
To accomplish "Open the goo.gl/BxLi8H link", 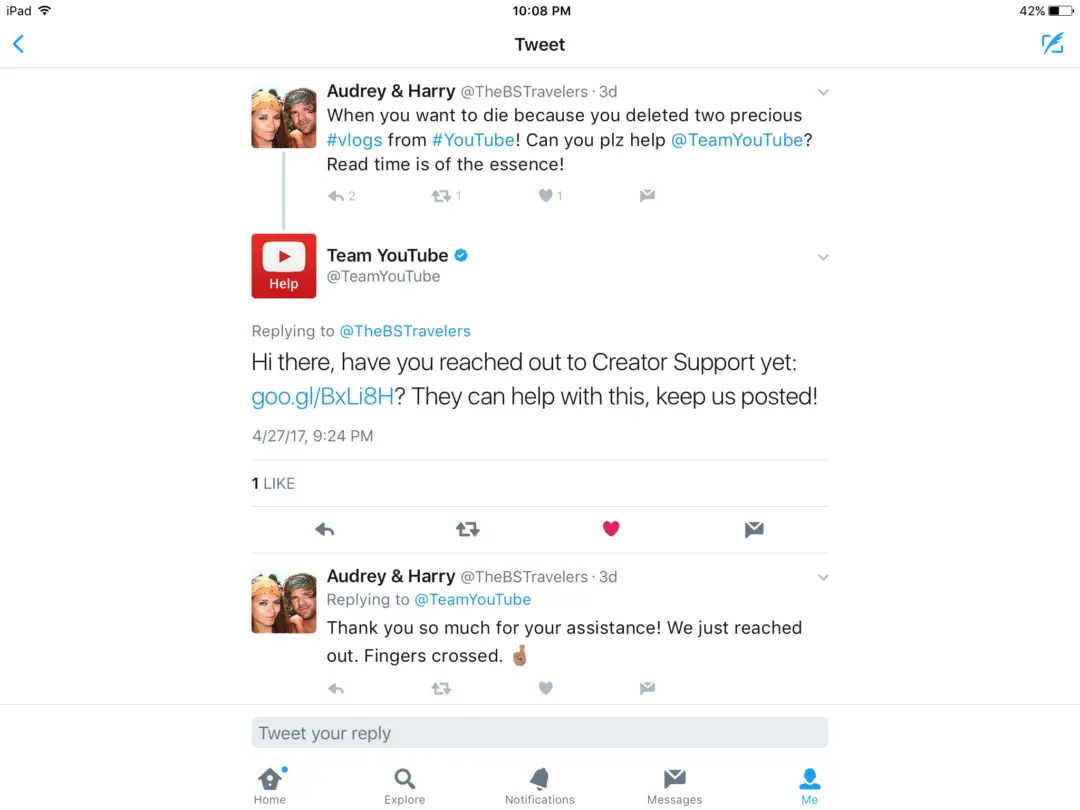I will [x=322, y=397].
